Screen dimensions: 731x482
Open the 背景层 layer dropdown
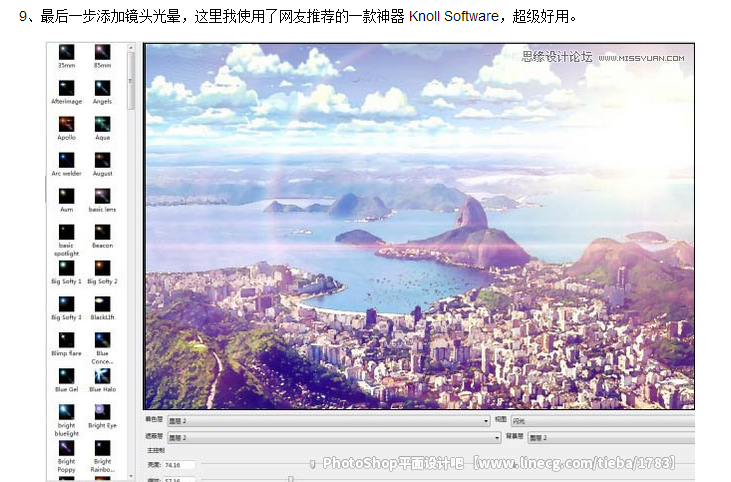(x=611, y=437)
